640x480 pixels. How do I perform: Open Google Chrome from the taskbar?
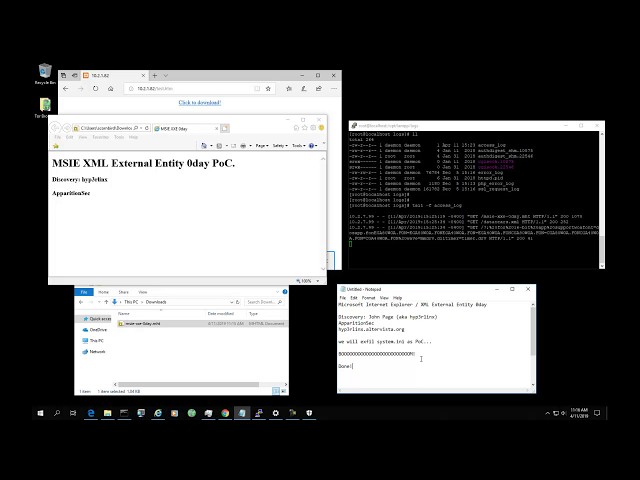[225, 413]
